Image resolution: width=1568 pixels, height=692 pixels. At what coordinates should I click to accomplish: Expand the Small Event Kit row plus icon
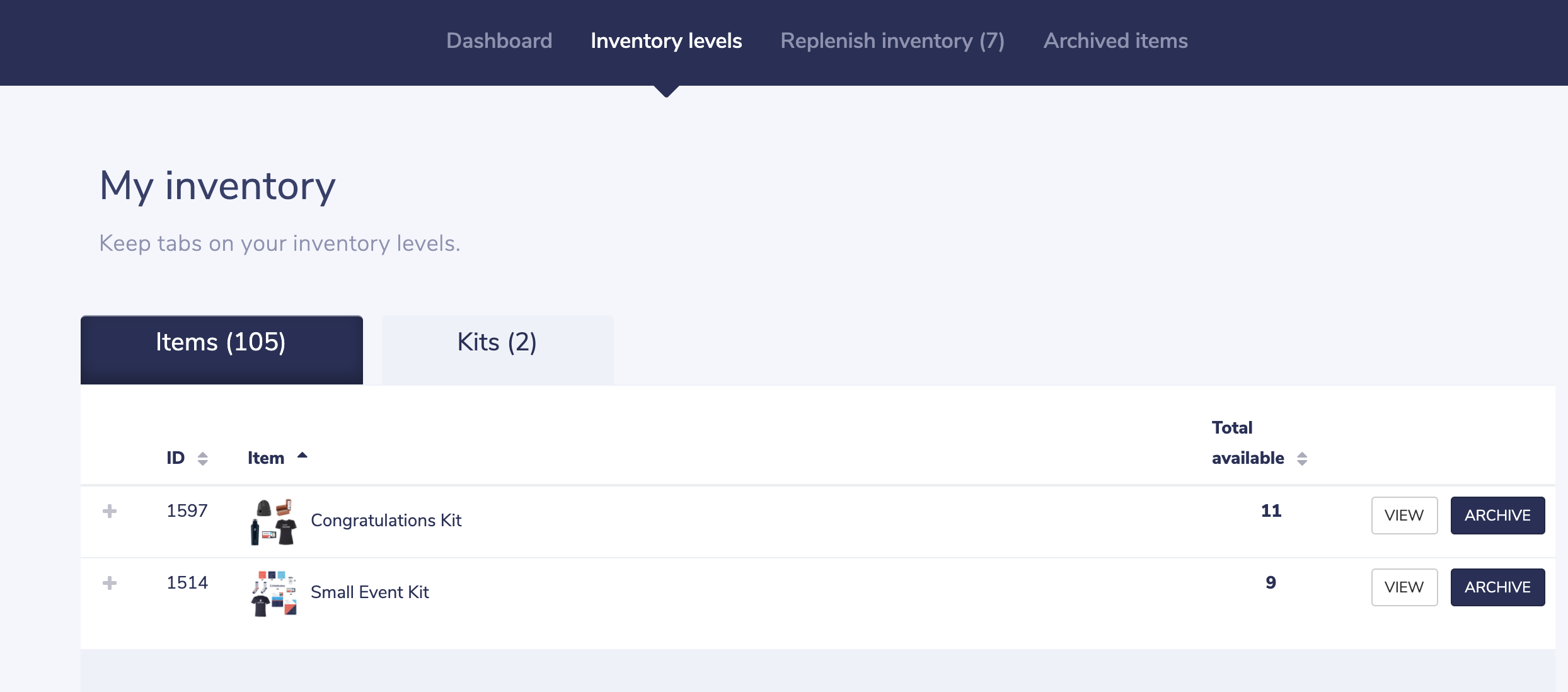[x=110, y=583]
